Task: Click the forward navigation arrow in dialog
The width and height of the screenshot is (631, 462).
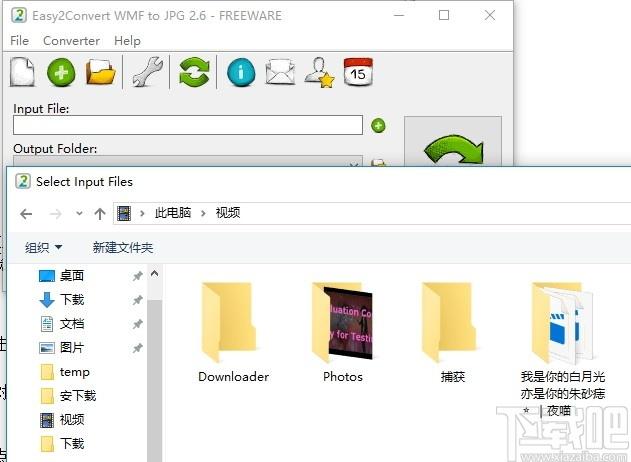Action: pos(56,214)
